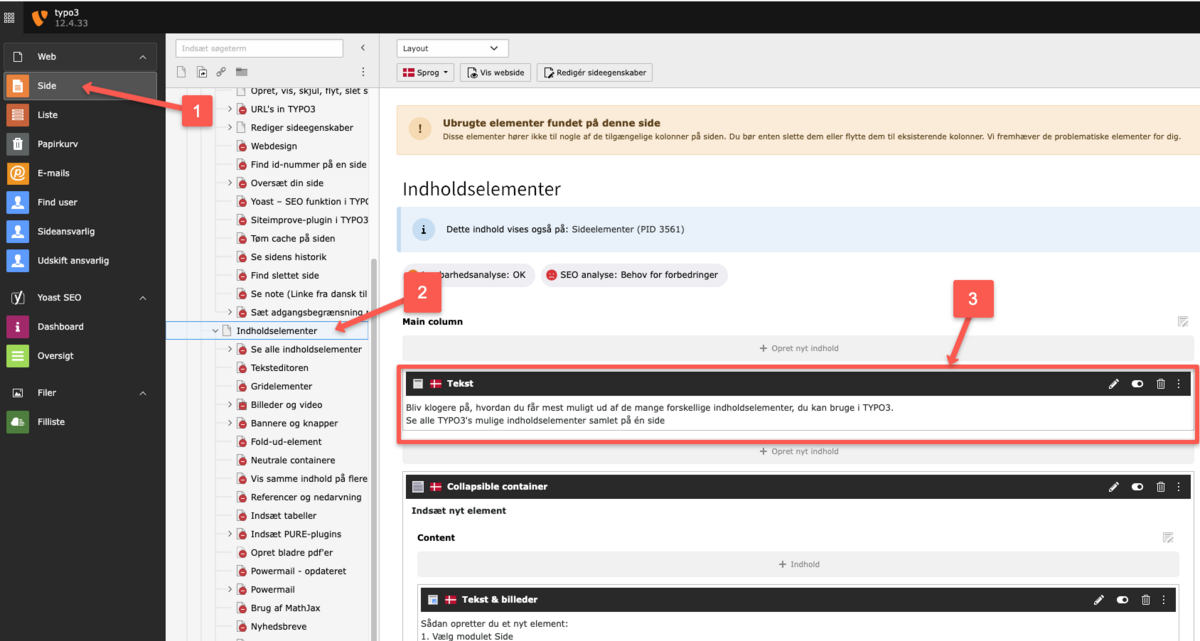Open the Layout dropdown
This screenshot has height=641, width=1200.
[x=452, y=48]
